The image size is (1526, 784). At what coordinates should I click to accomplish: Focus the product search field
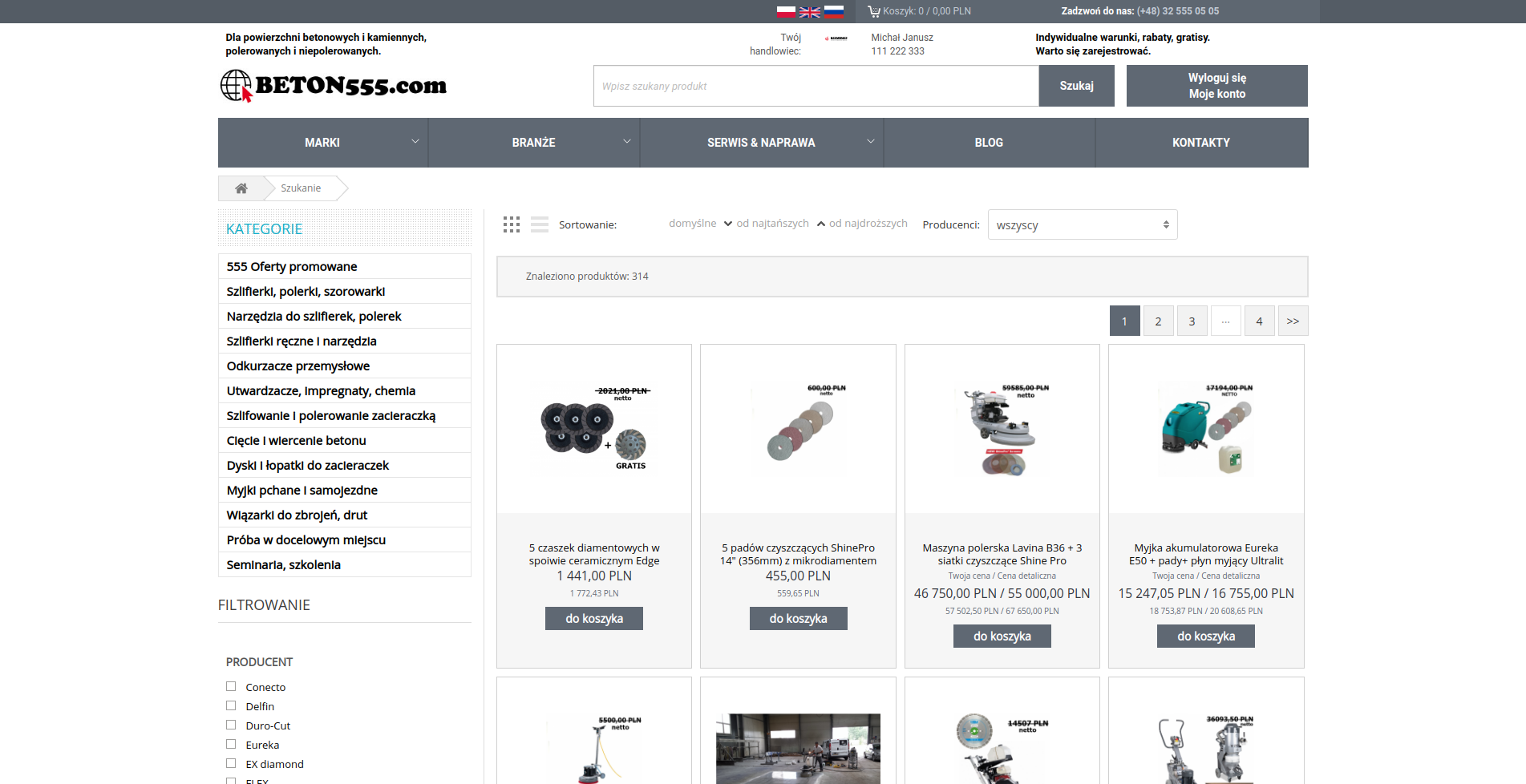tap(816, 86)
